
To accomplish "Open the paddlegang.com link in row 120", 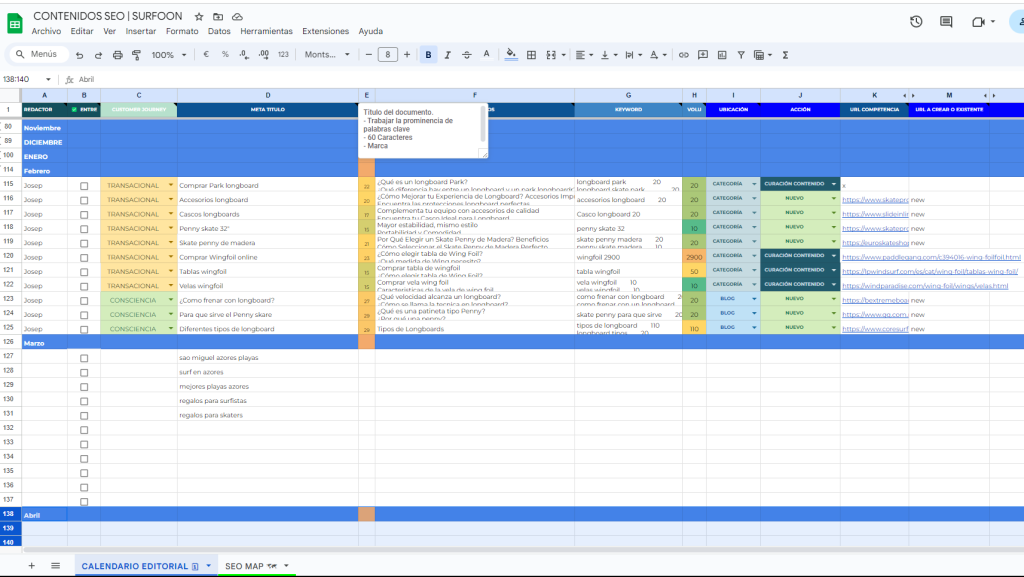I will tap(930, 257).
